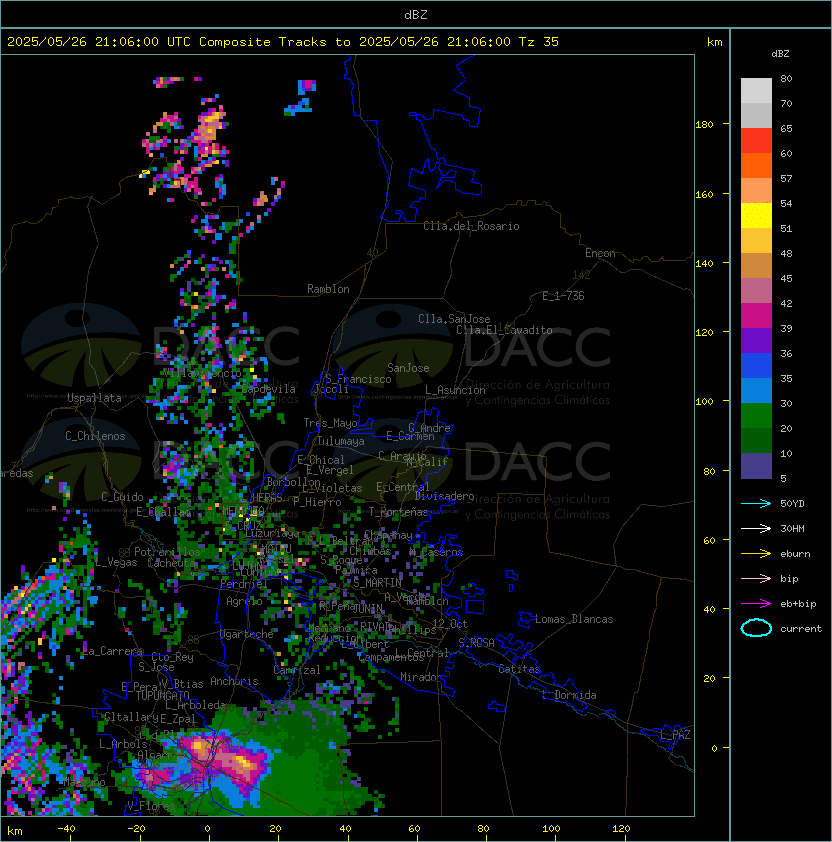
Task: Click the 'Lomas_Blancas' map label
Action: [574, 619]
